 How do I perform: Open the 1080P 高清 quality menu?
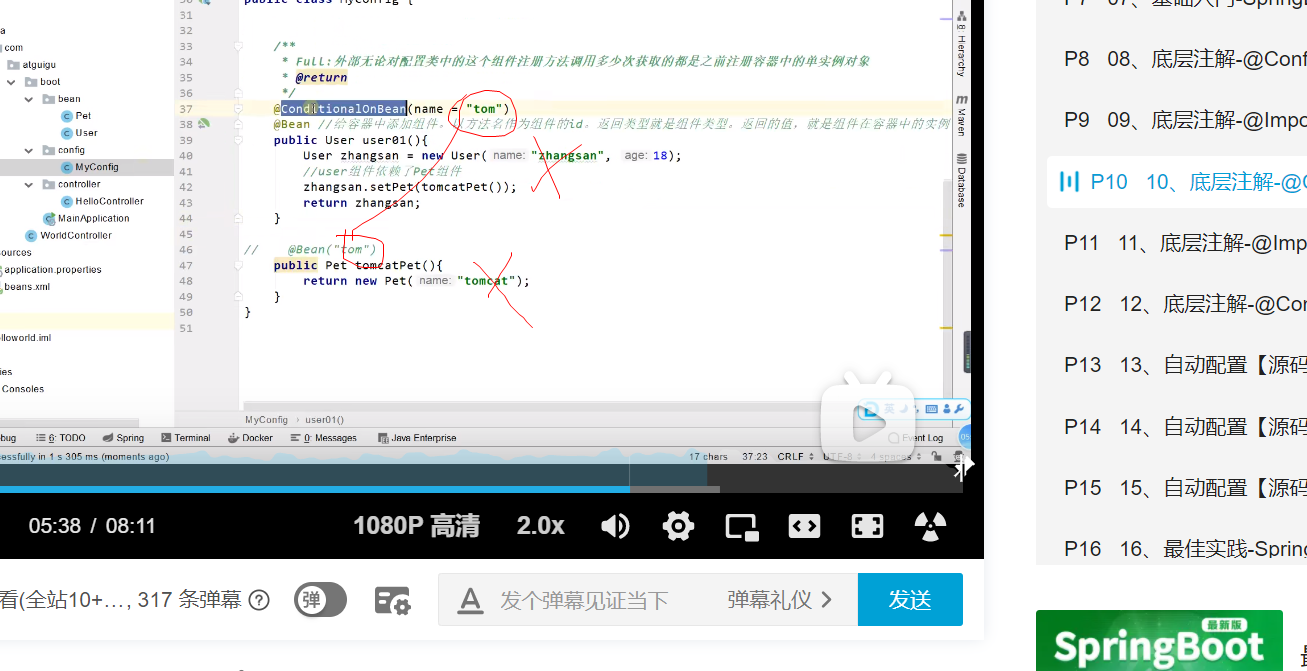416,526
